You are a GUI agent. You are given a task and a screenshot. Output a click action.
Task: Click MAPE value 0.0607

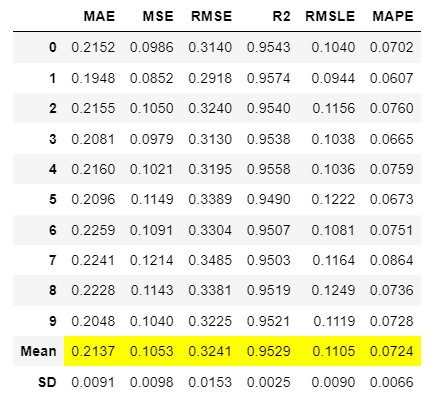pyautogui.click(x=392, y=78)
